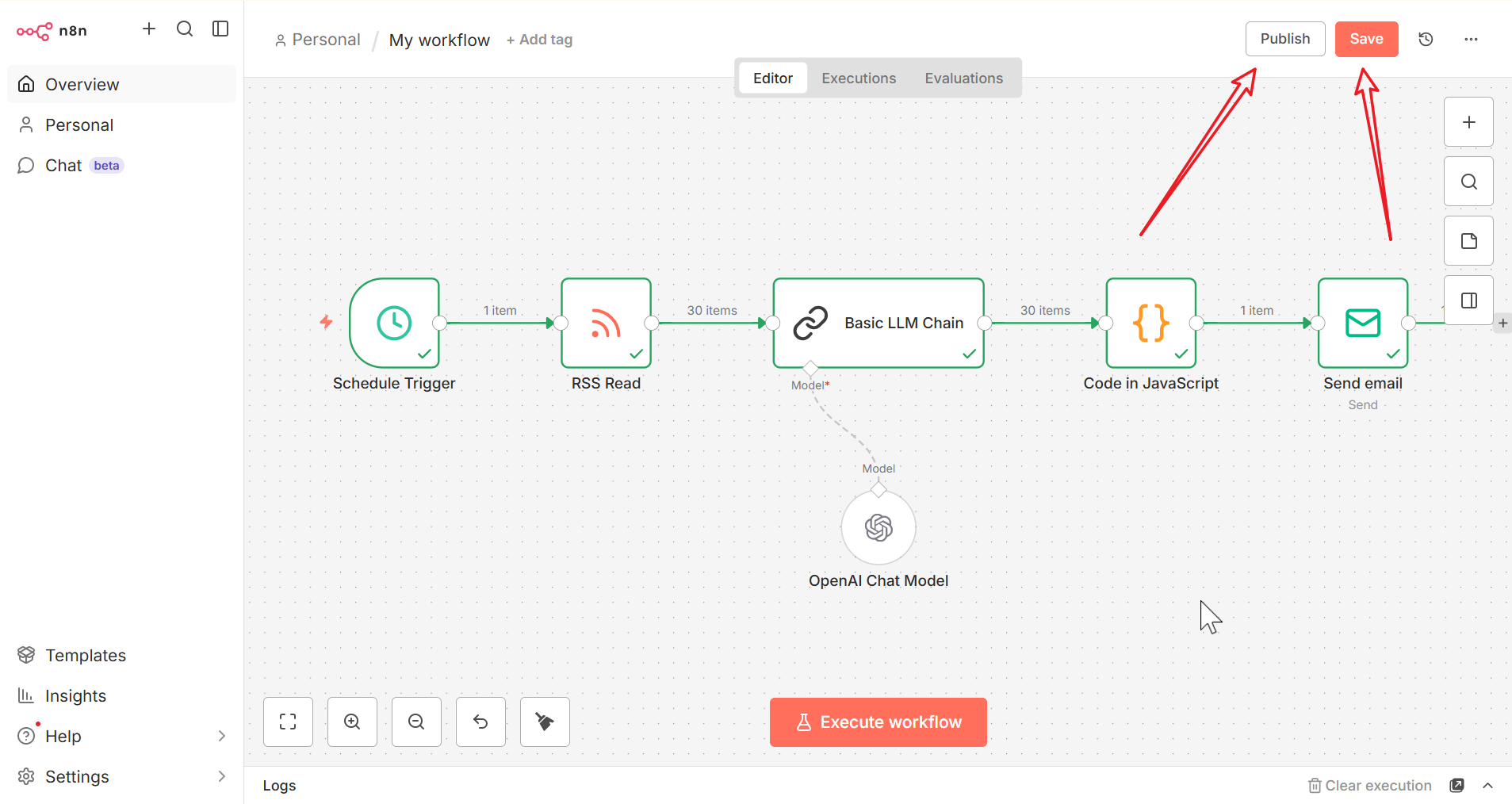Click the Schedule Trigger clock node
Image resolution: width=1512 pixels, height=804 pixels.
(394, 323)
